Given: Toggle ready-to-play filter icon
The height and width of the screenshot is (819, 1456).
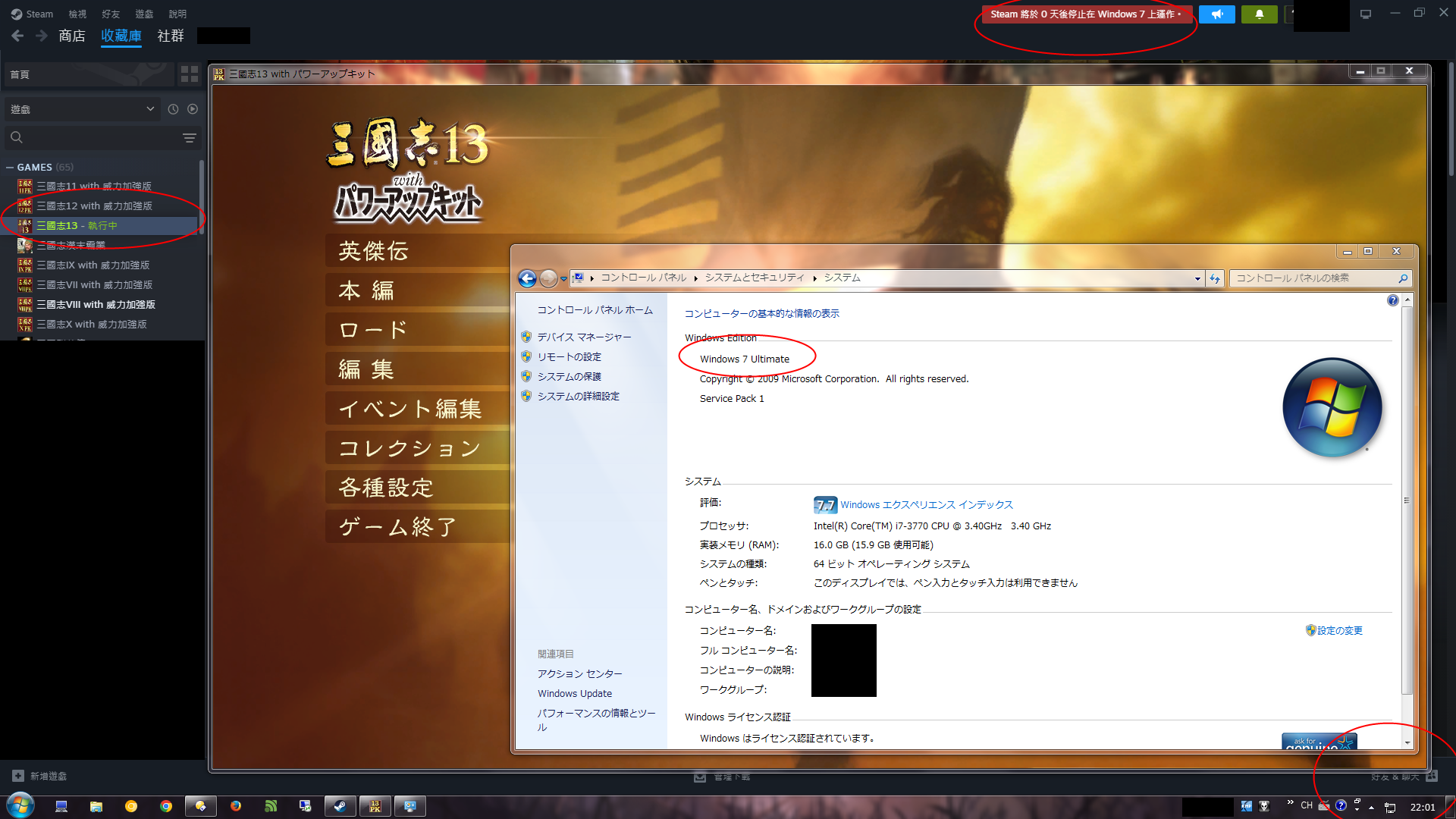Looking at the screenshot, I should coord(193,109).
